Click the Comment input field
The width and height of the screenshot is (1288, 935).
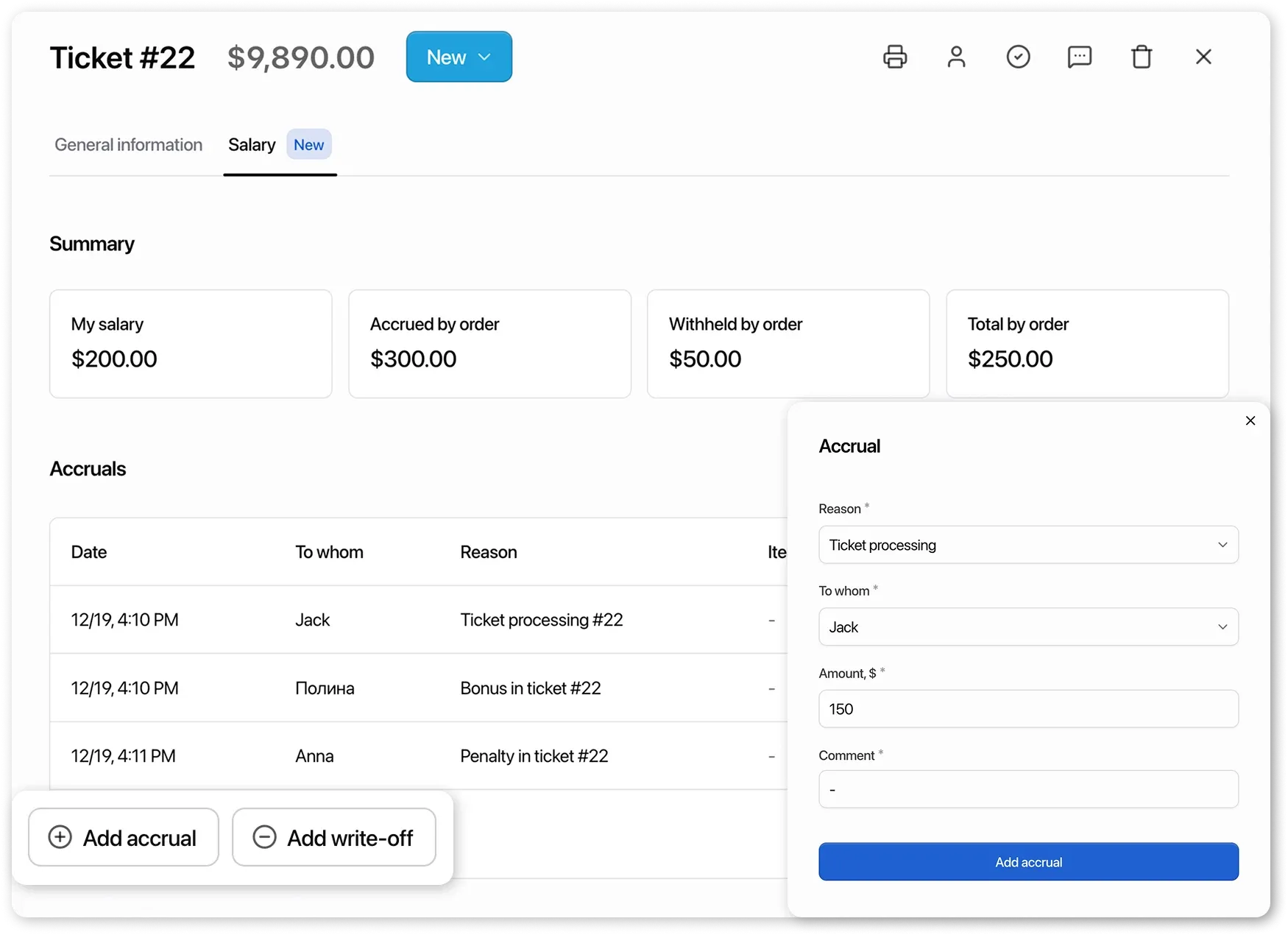click(1028, 789)
